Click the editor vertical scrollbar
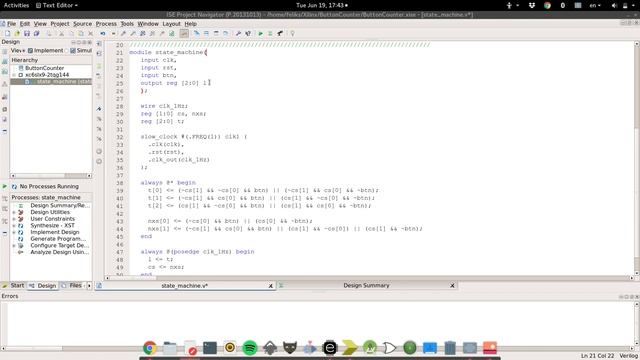 point(636,158)
